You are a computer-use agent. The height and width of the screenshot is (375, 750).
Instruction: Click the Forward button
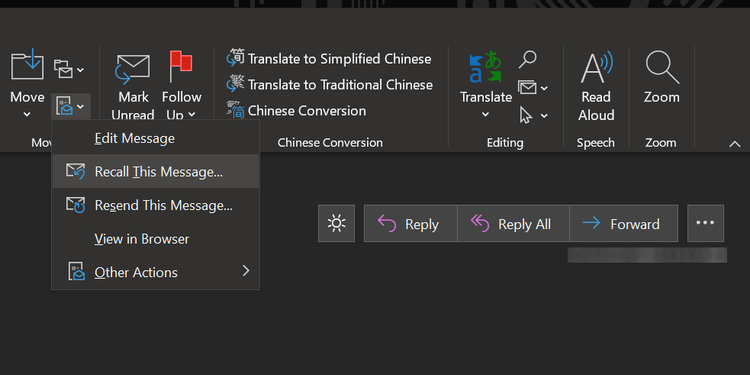coord(623,223)
